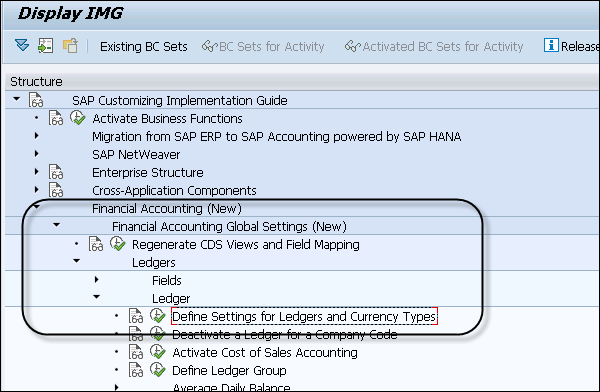Execute Regenerate CDS Views and Field Mapping icon

pyautogui.click(x=117, y=243)
